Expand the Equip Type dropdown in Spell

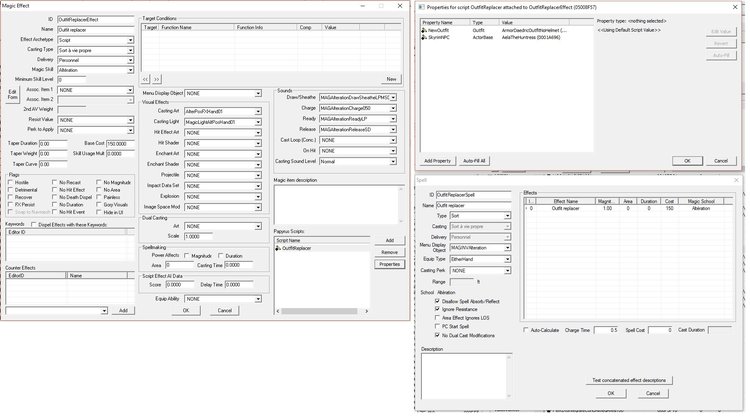[507, 259]
